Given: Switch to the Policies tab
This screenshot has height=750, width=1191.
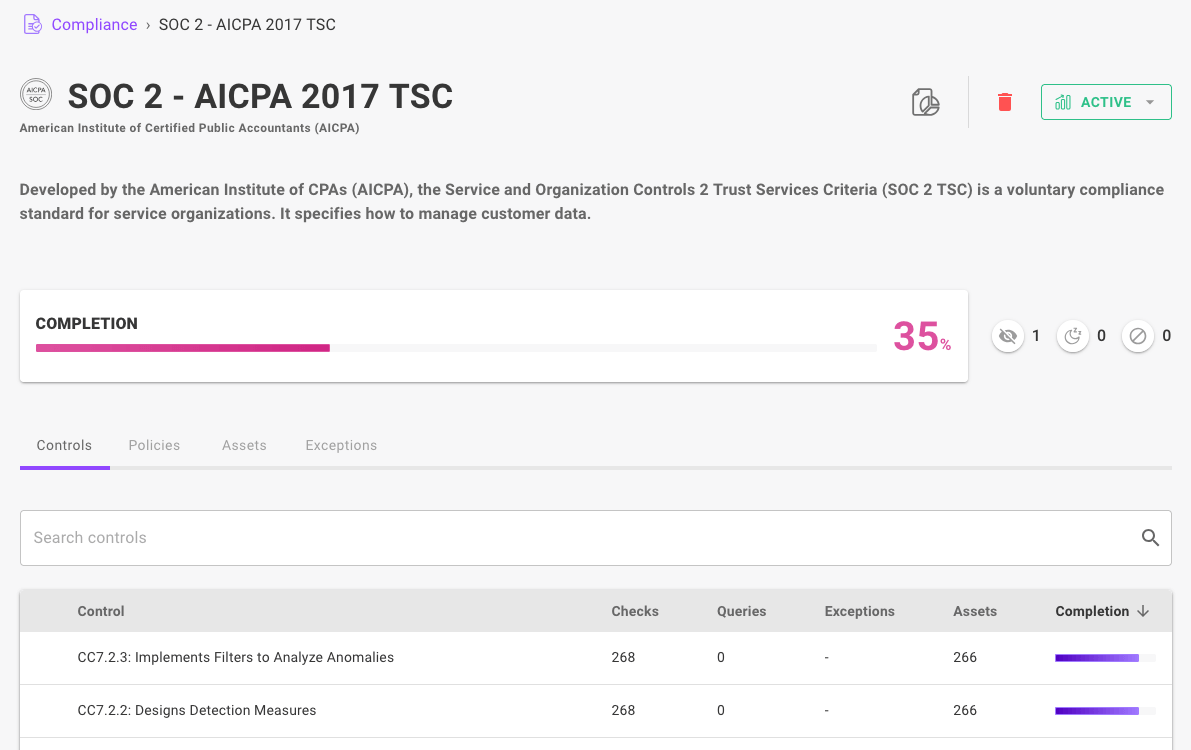Looking at the screenshot, I should (x=154, y=445).
